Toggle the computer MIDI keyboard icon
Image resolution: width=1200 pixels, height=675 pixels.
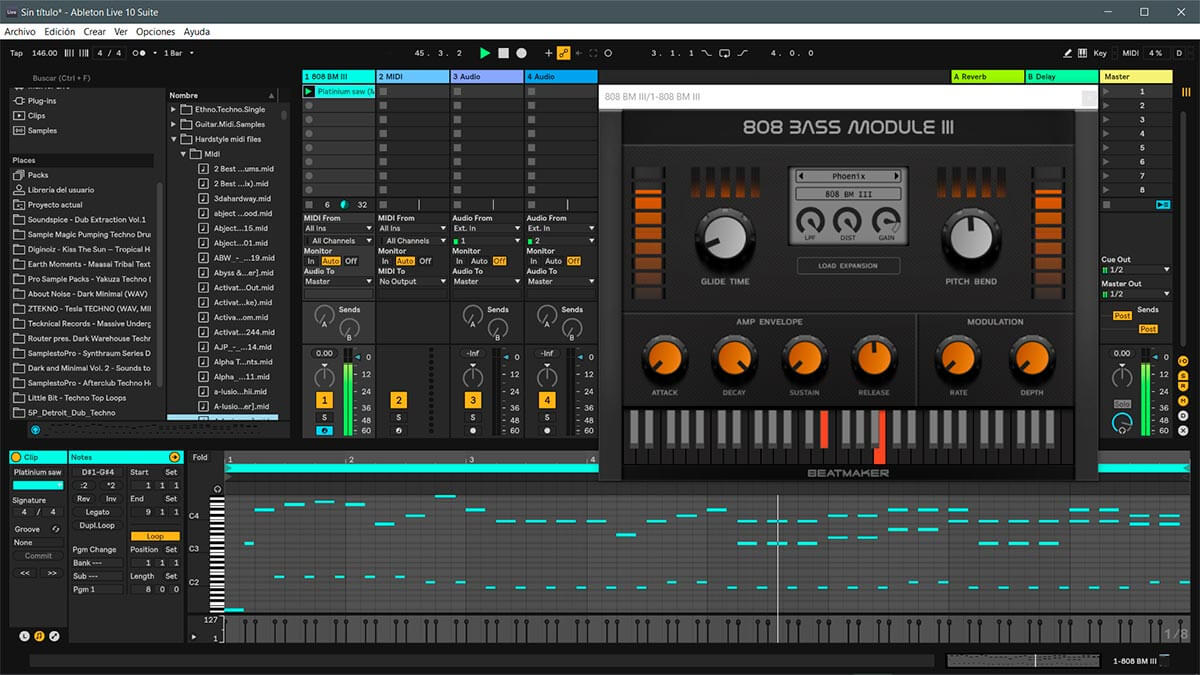pos(1082,53)
